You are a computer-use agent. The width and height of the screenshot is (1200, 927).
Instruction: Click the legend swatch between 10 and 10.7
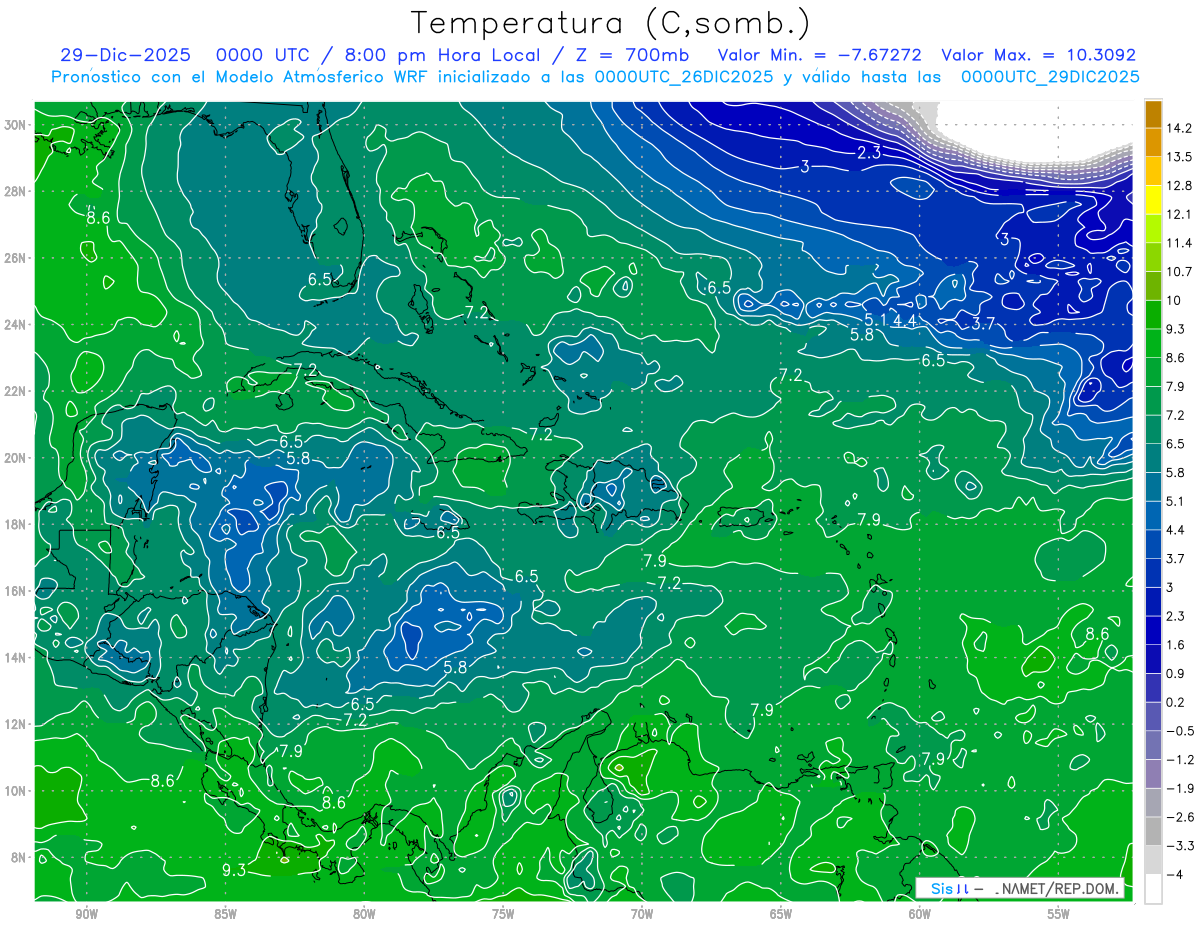tap(1153, 286)
